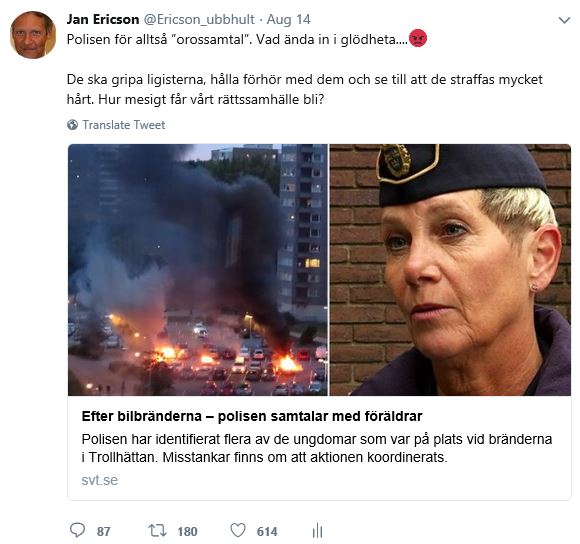Image resolution: width=580 pixels, height=544 pixels.
Task: Open Jan Ericson's profile avatar
Action: [x=33, y=35]
